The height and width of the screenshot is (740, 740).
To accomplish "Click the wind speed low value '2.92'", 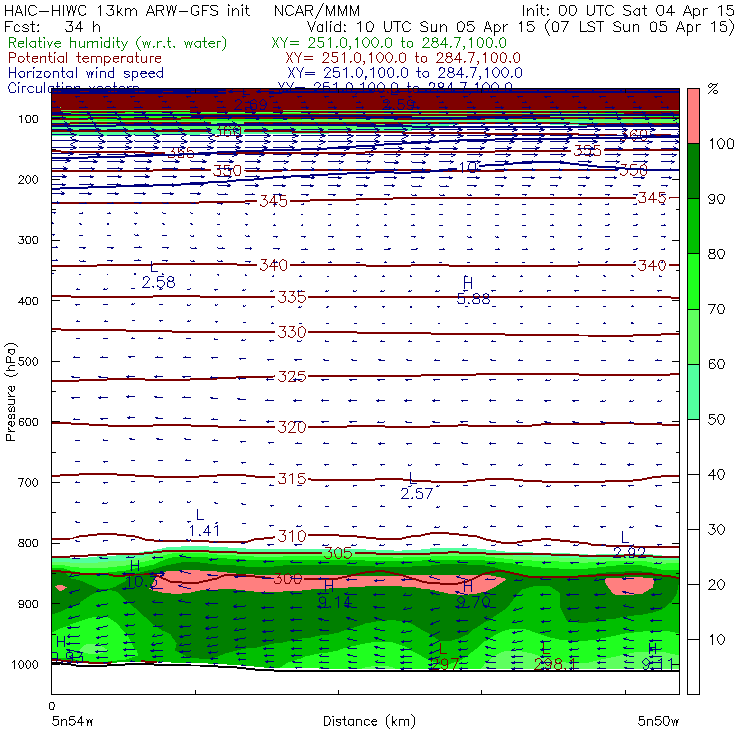I will 629,552.
